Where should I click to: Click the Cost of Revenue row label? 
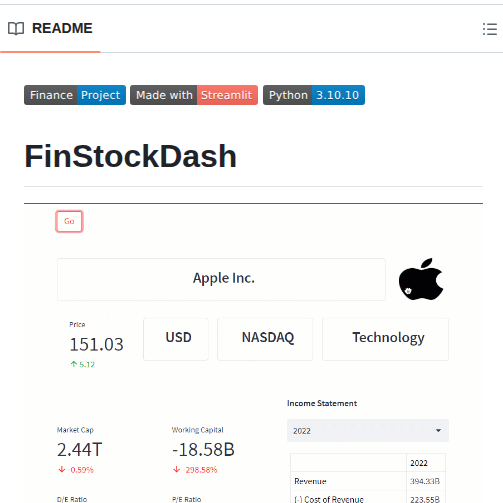tap(329, 499)
